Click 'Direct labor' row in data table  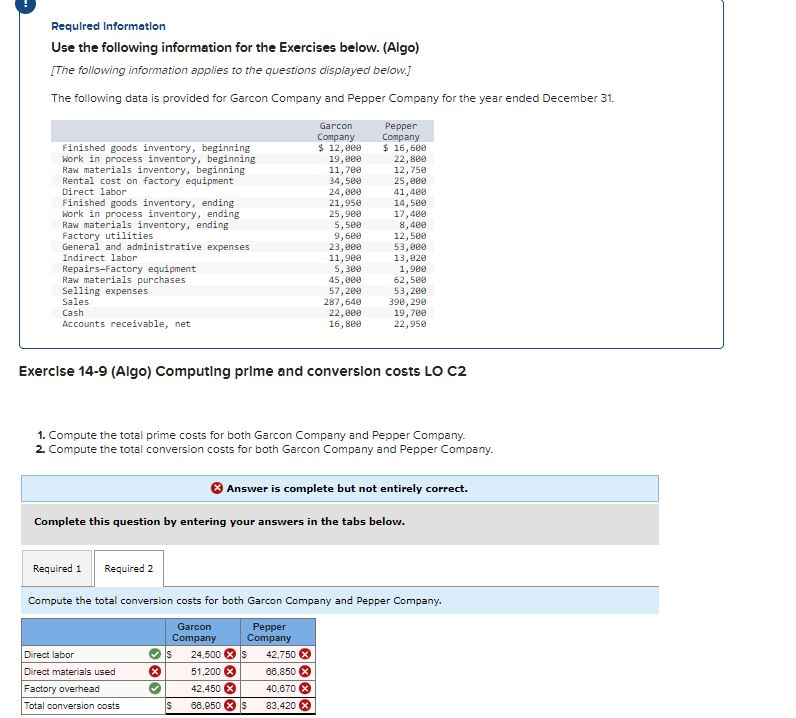(243, 191)
